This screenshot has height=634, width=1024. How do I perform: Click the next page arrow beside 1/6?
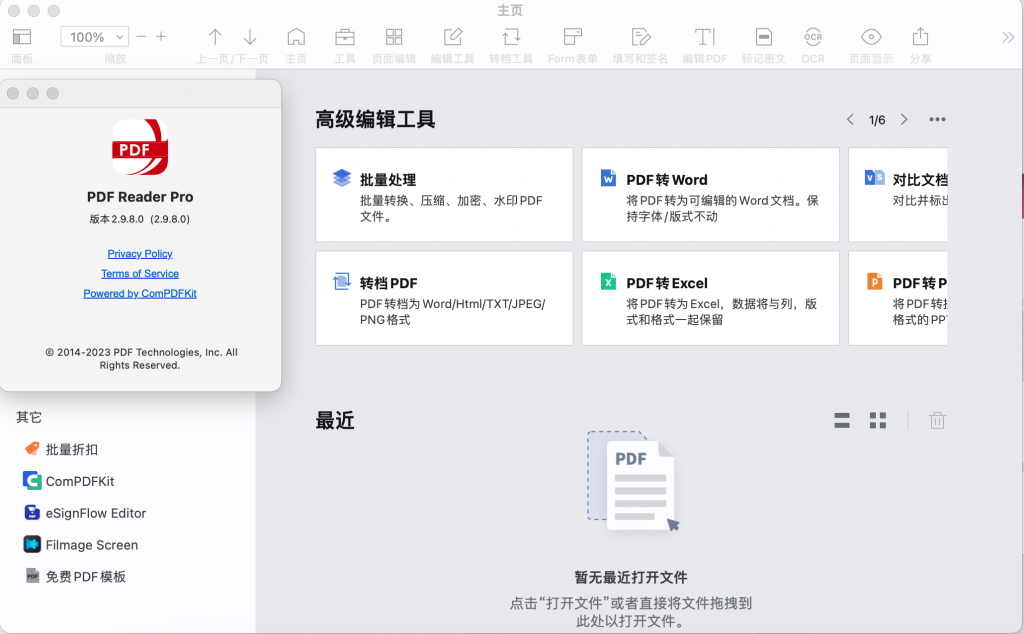click(x=903, y=119)
